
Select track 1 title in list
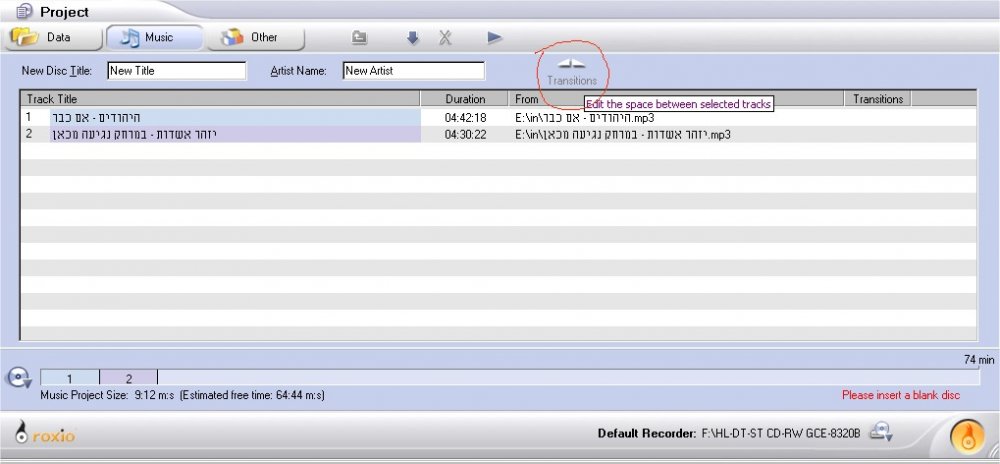point(235,117)
